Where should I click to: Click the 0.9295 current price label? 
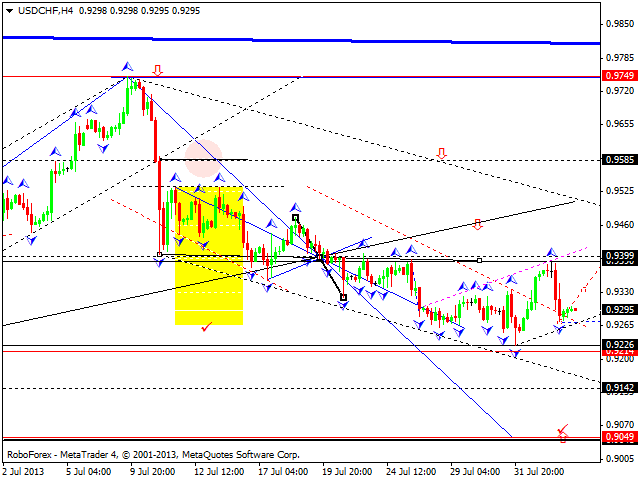[617, 310]
